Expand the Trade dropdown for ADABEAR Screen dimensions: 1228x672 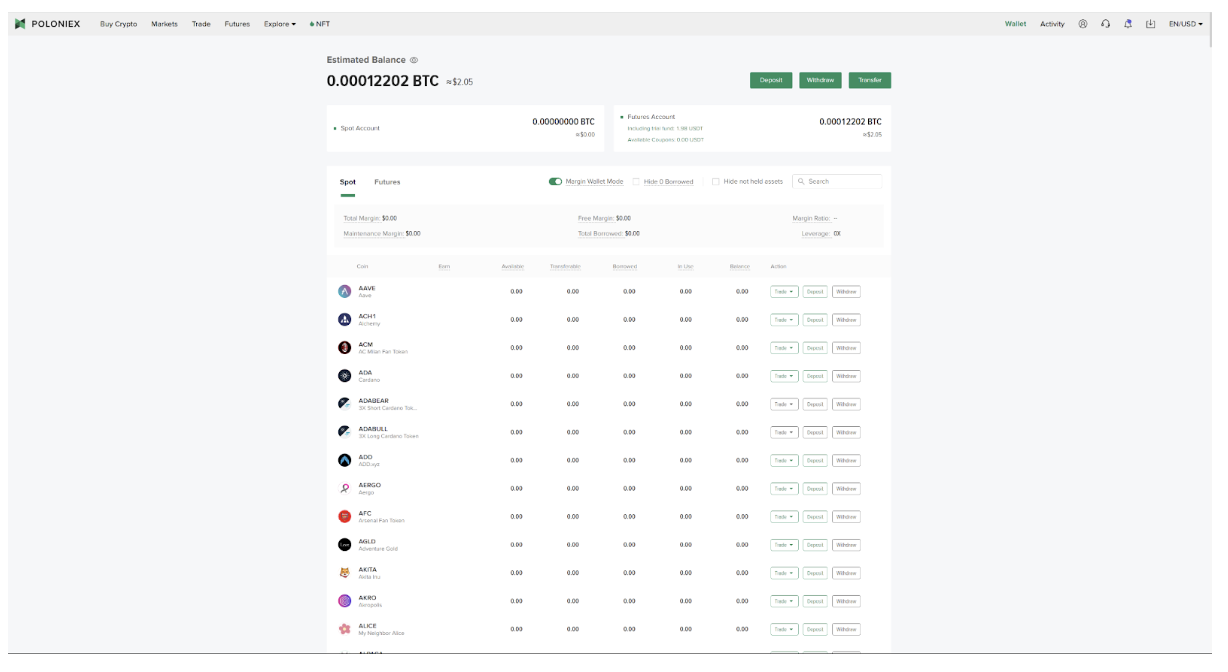[x=784, y=404]
